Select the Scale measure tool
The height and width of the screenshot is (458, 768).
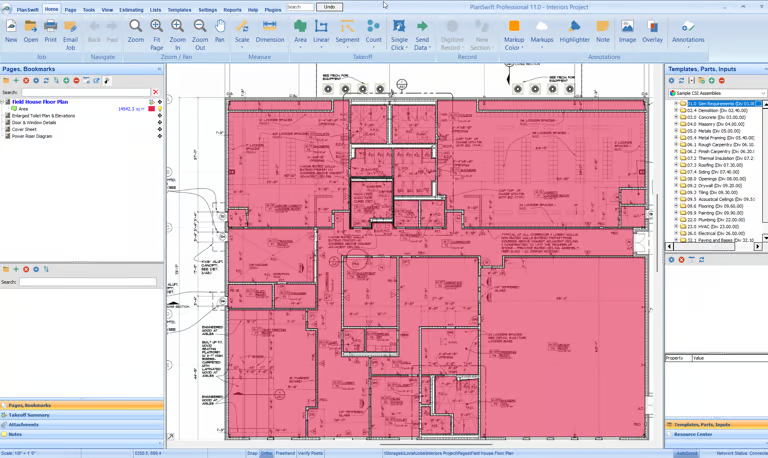pos(242,32)
